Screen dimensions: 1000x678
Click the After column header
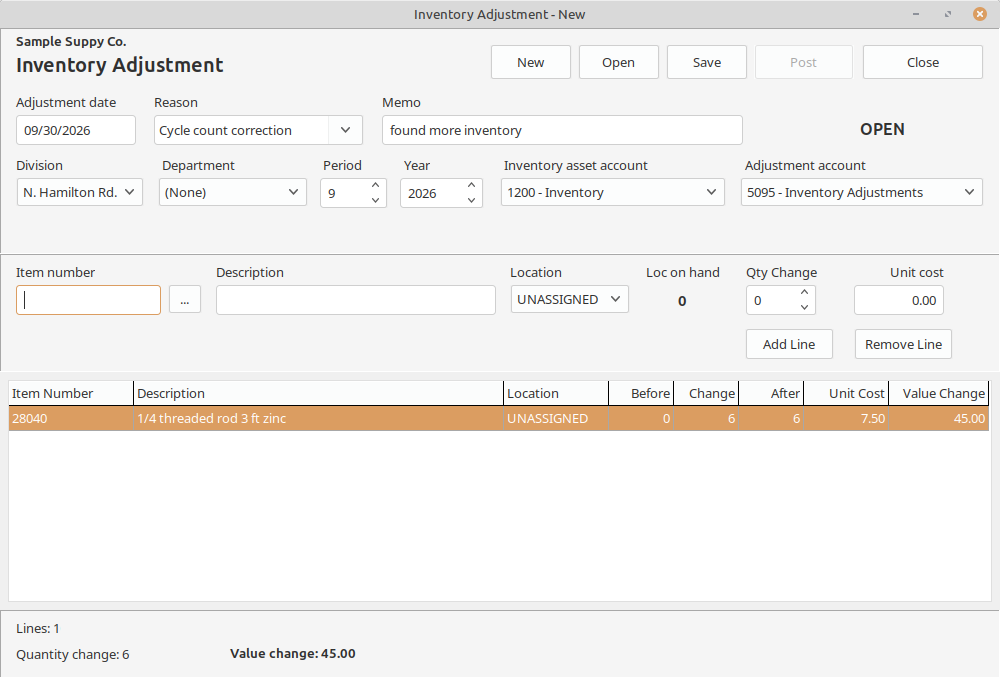pos(772,394)
